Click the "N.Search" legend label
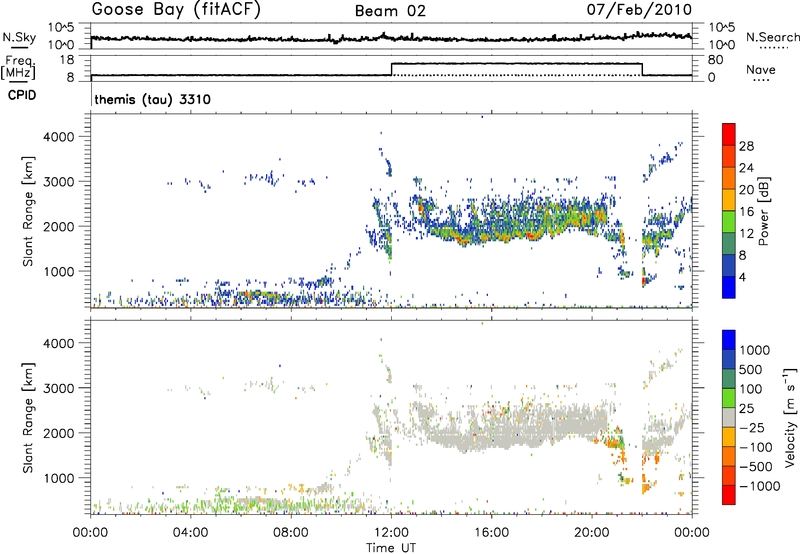The width and height of the screenshot is (800, 554). [772, 37]
